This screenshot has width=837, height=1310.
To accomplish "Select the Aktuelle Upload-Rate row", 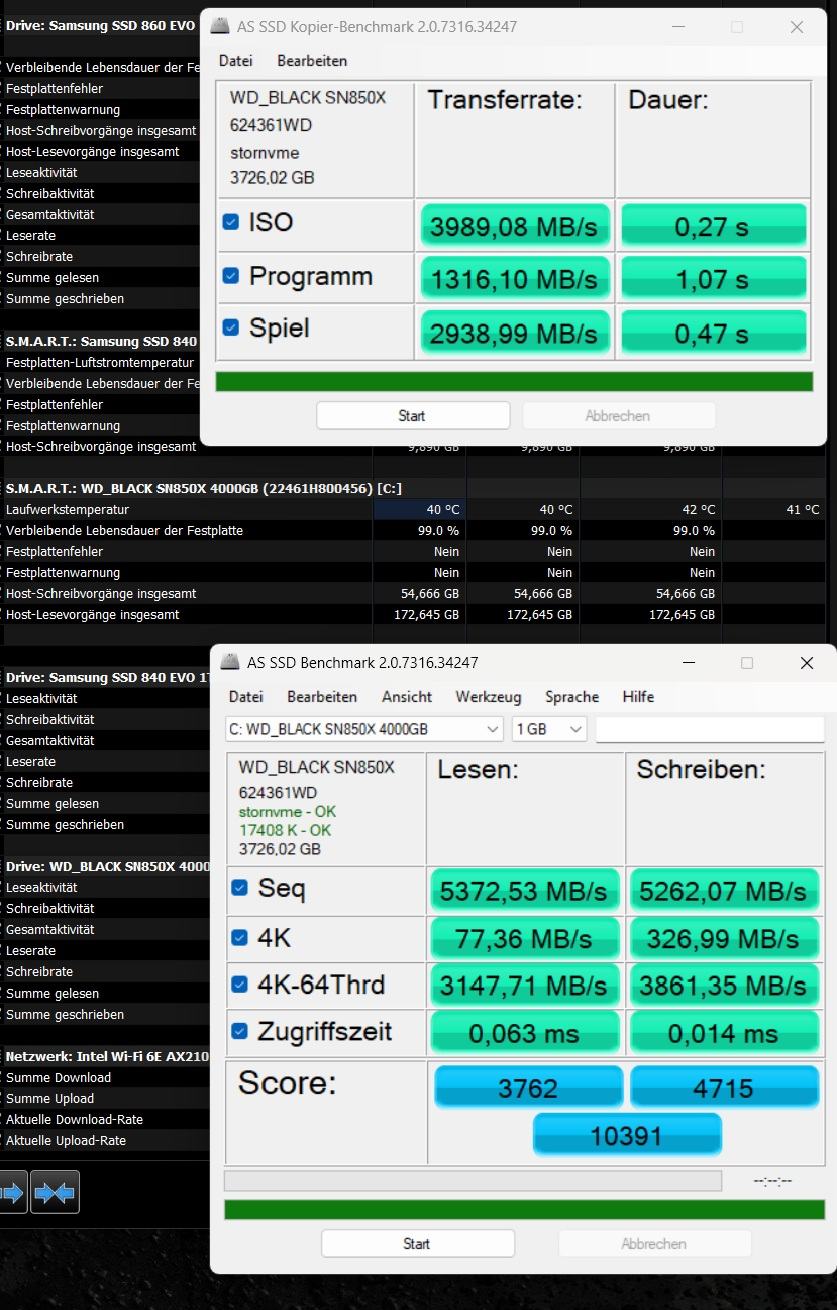I will click(105, 1140).
